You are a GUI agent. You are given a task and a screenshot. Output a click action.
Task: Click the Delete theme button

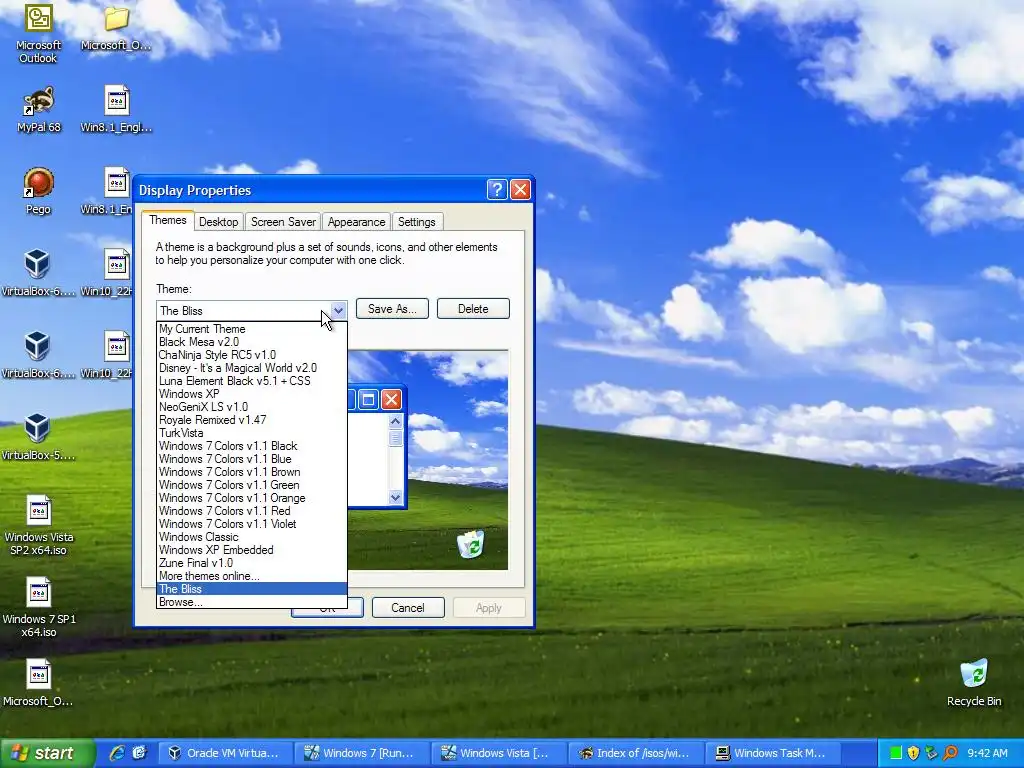[473, 309]
